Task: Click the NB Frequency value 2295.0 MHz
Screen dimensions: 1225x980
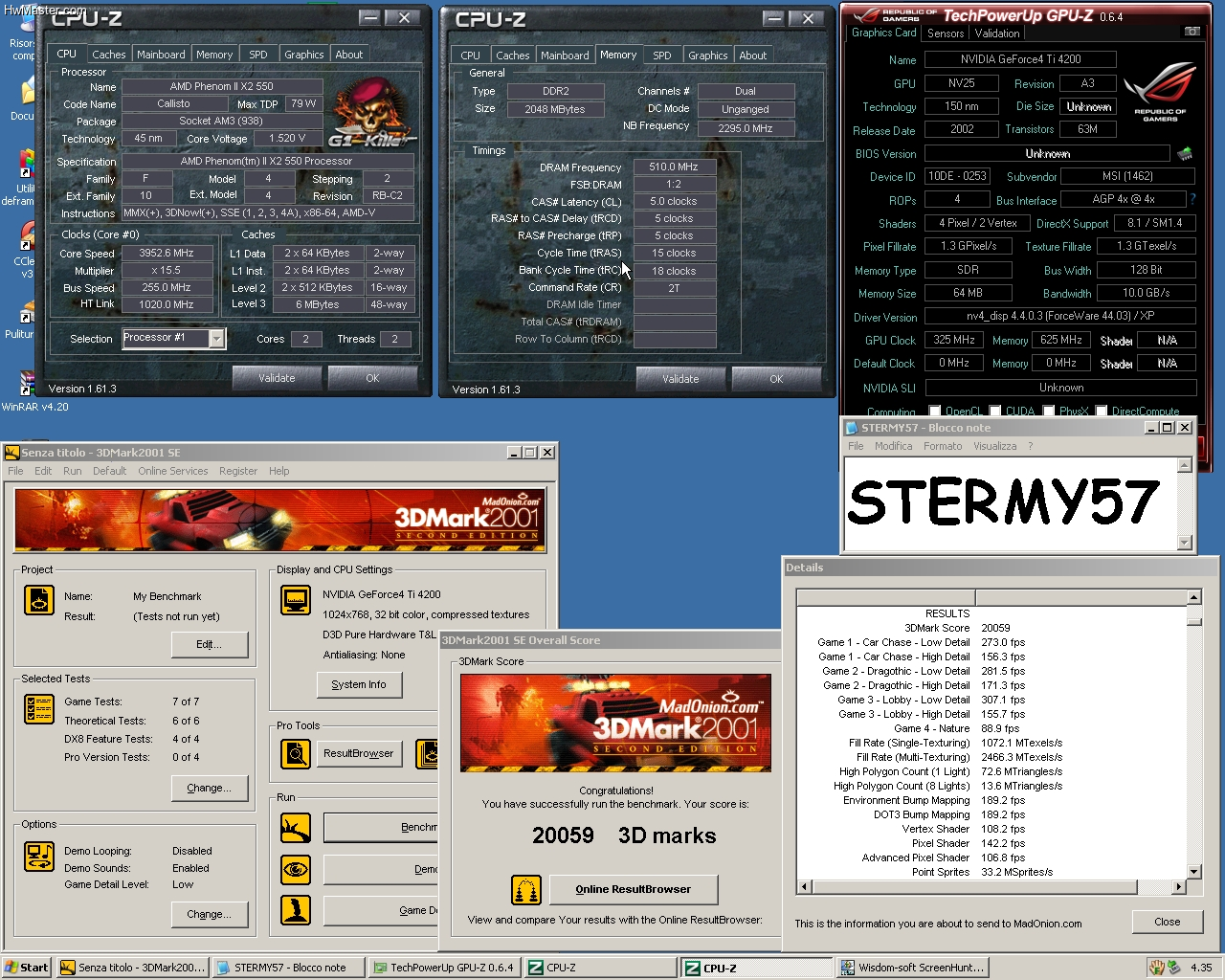Action: tap(746, 127)
